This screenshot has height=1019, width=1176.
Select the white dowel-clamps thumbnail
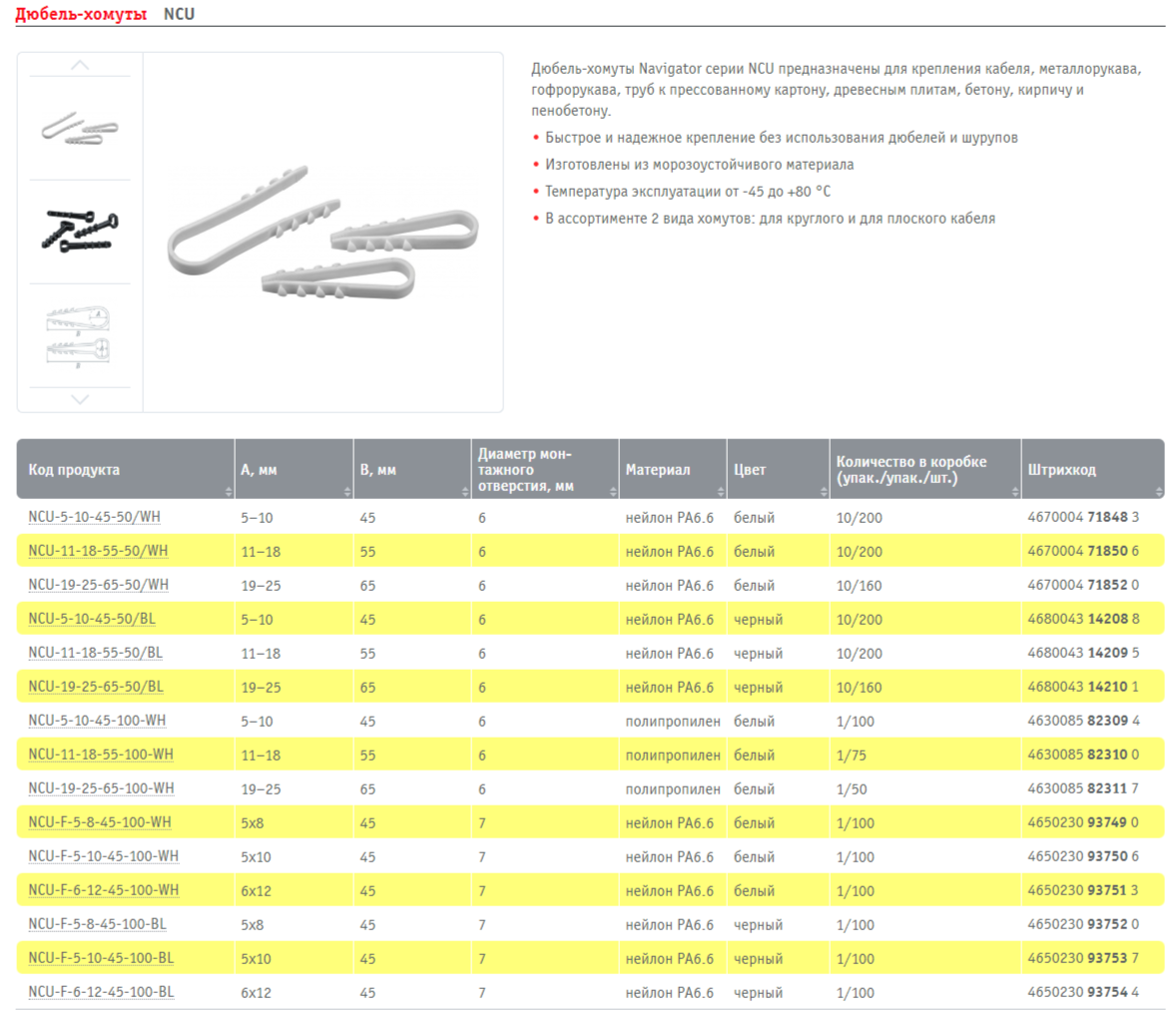pos(80,128)
